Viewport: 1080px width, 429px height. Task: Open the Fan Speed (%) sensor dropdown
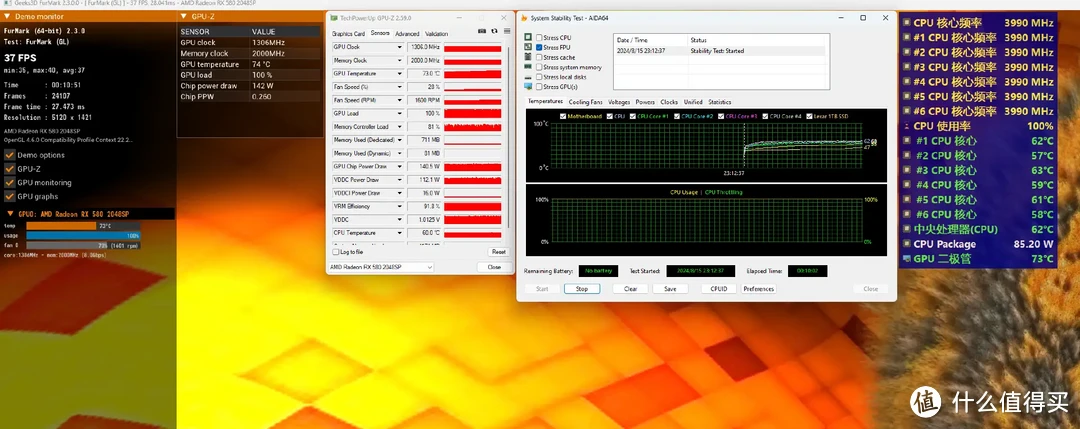399,87
